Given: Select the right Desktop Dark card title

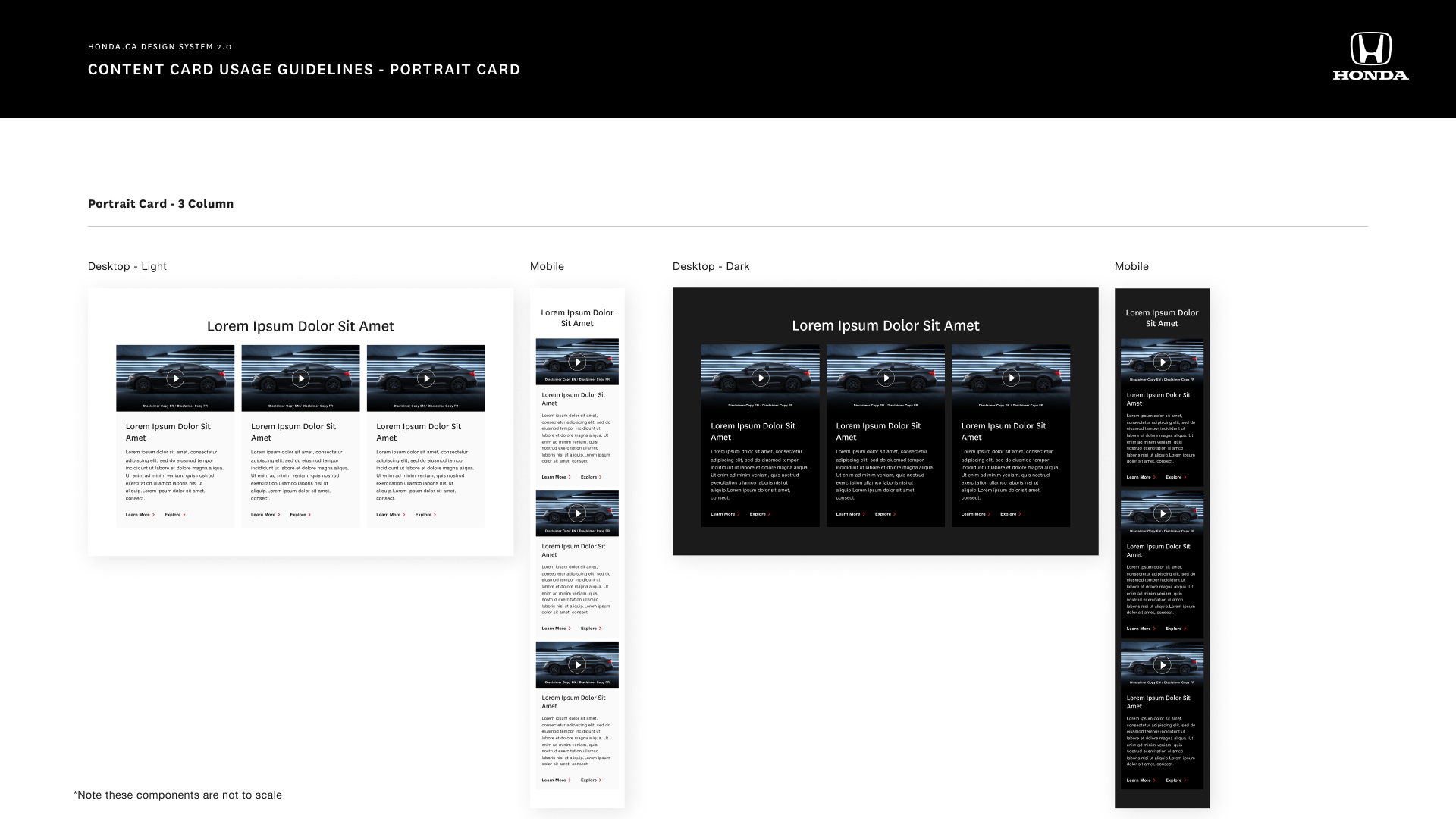Looking at the screenshot, I should point(1003,431).
